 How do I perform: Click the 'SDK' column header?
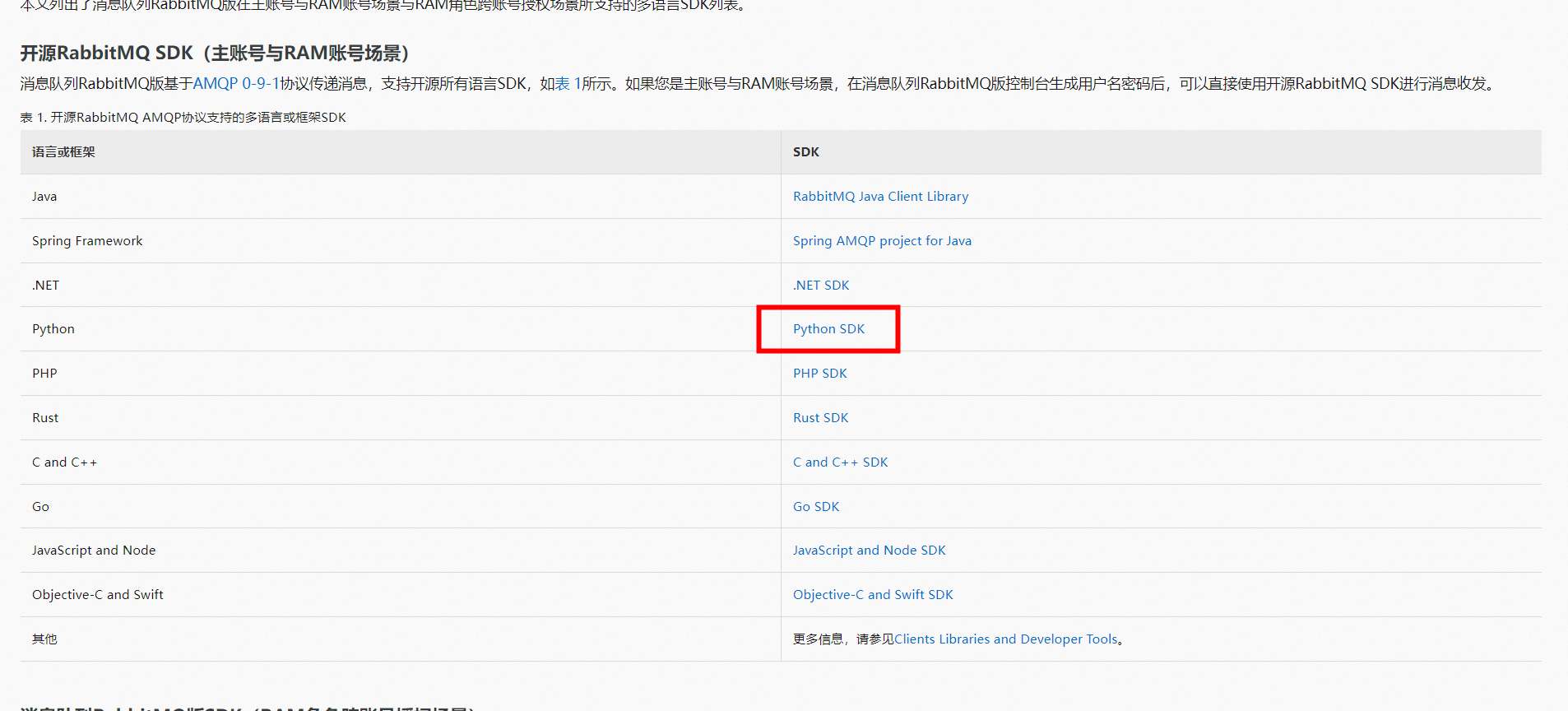(1162, 152)
